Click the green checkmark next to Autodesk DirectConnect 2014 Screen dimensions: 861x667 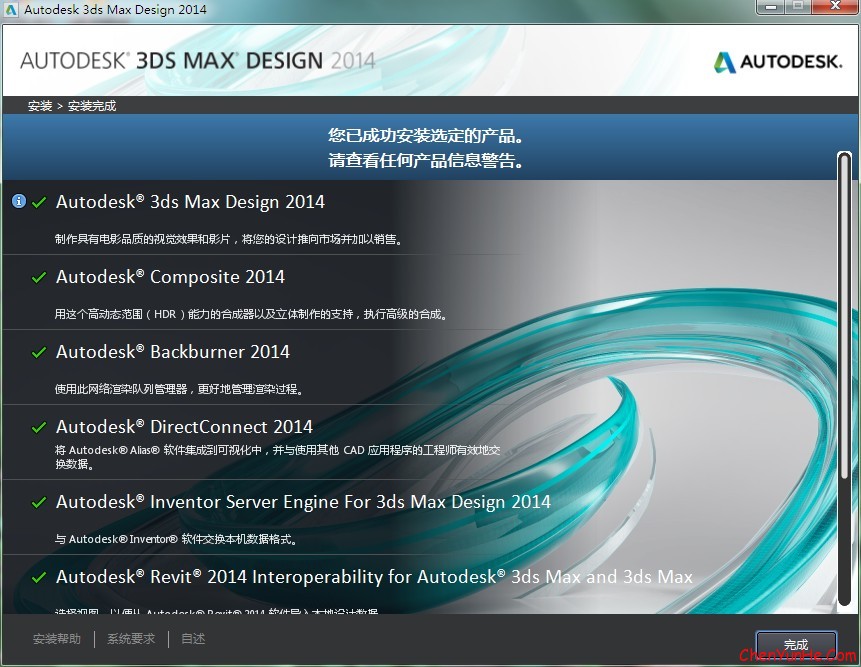39,427
